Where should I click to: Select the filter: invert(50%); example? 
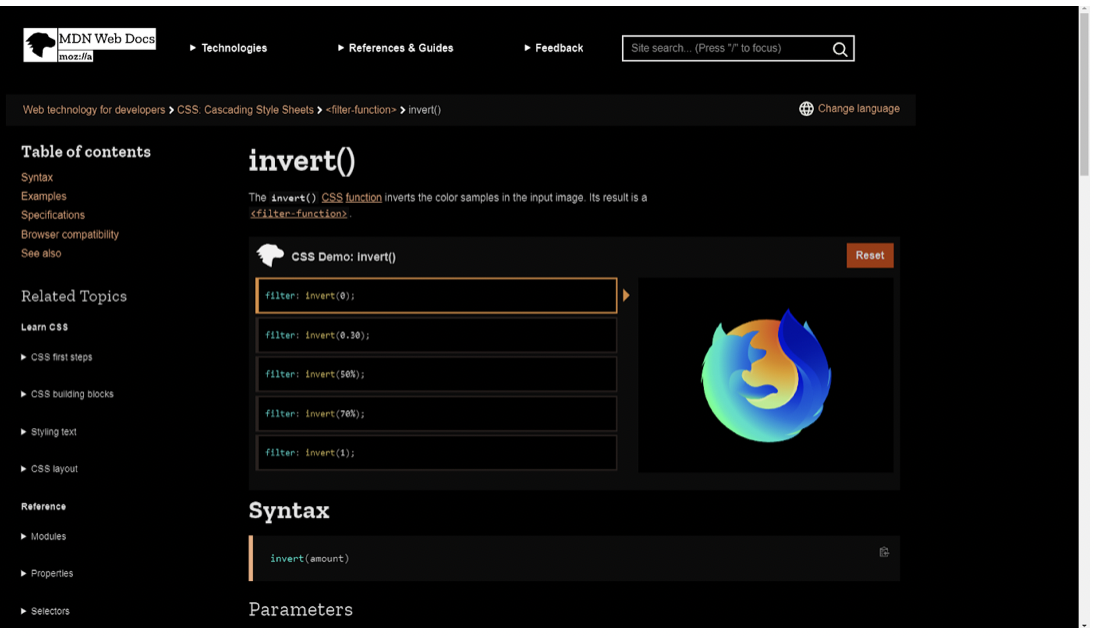[436, 374]
